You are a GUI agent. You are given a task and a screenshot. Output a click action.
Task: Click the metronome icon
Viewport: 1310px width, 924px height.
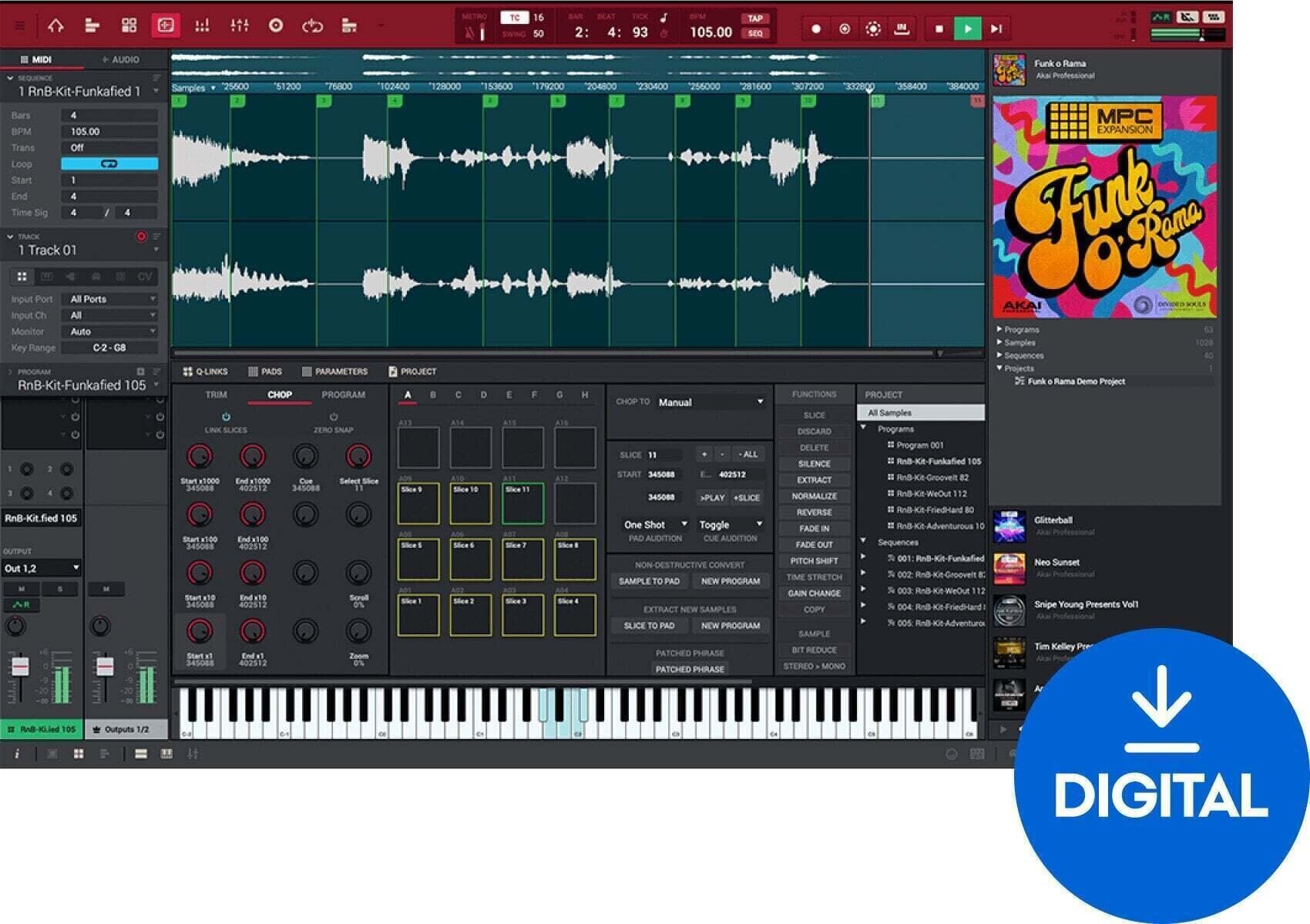pos(469,33)
